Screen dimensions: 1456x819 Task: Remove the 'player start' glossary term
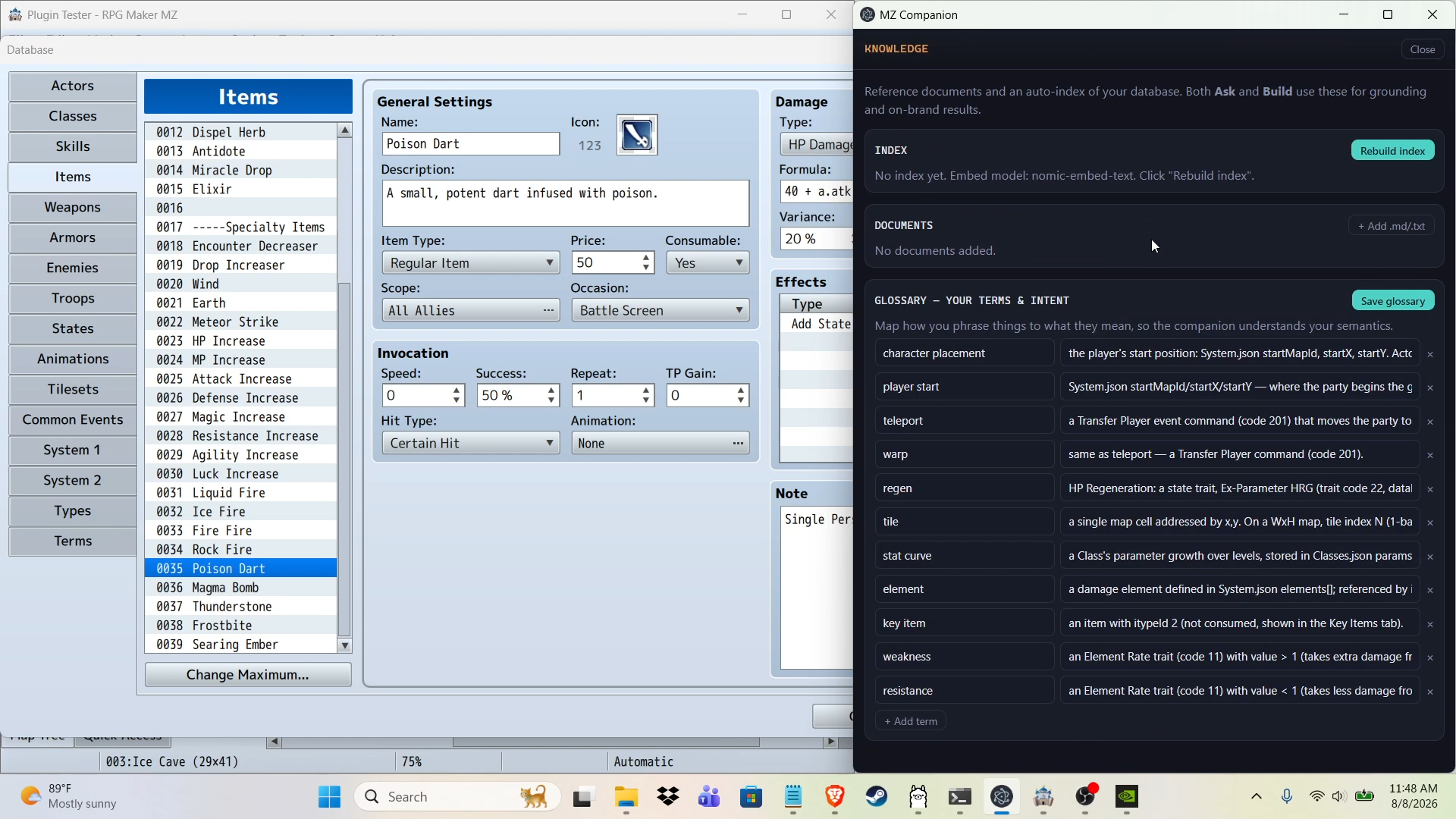tap(1430, 388)
